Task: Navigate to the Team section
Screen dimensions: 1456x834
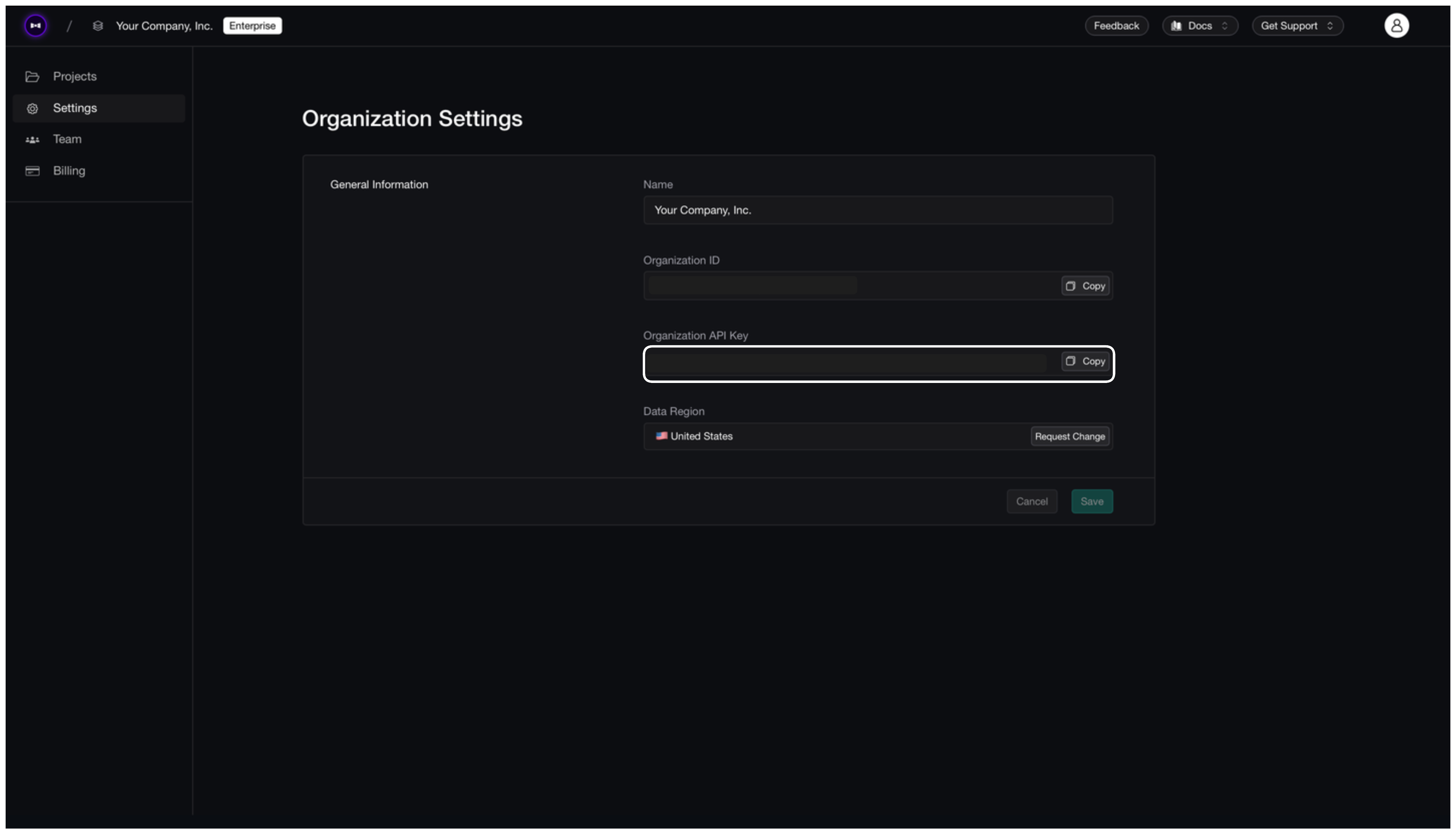Action: pos(67,139)
